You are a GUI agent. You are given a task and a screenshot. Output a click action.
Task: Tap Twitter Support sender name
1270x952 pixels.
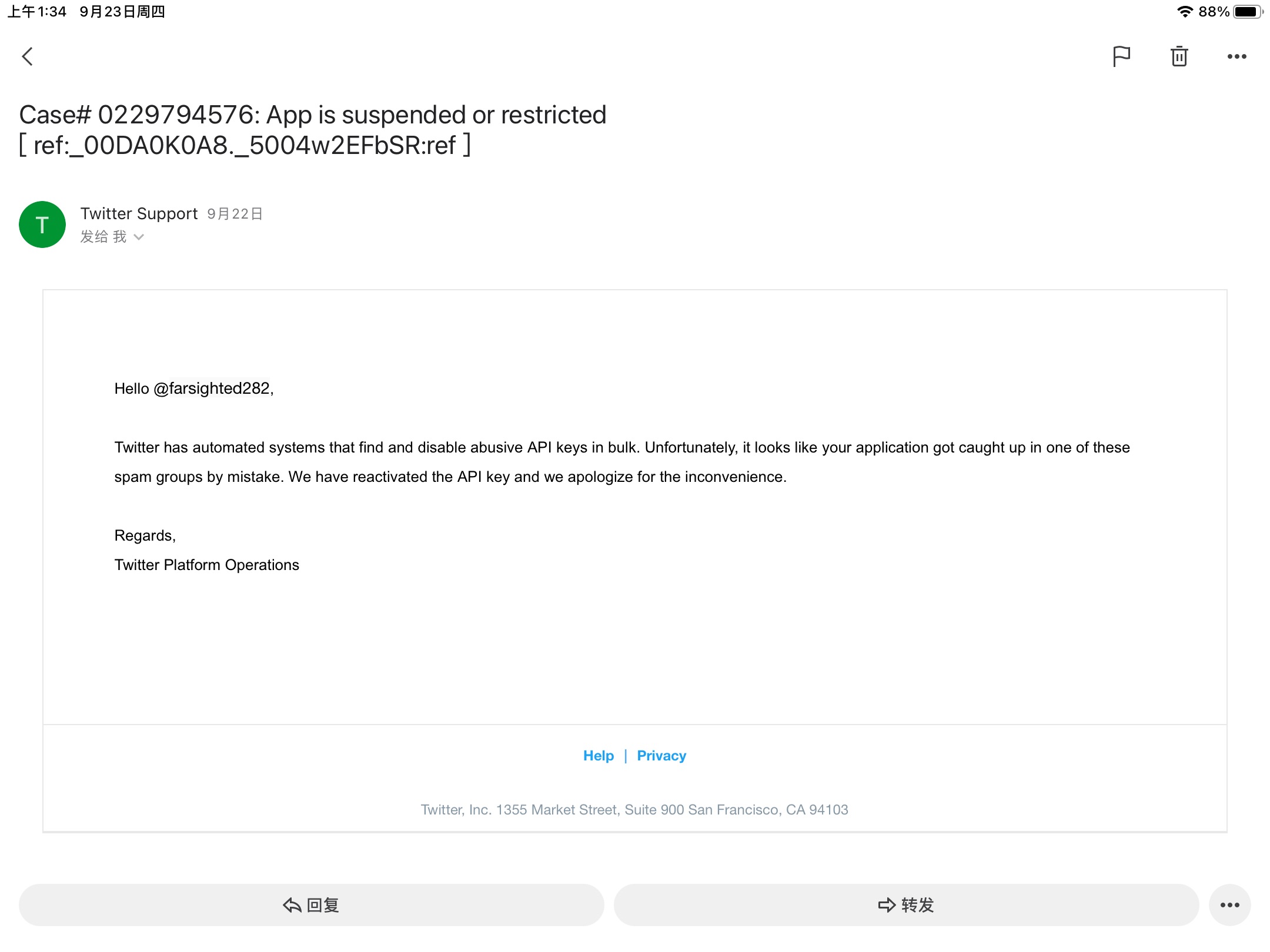139,213
